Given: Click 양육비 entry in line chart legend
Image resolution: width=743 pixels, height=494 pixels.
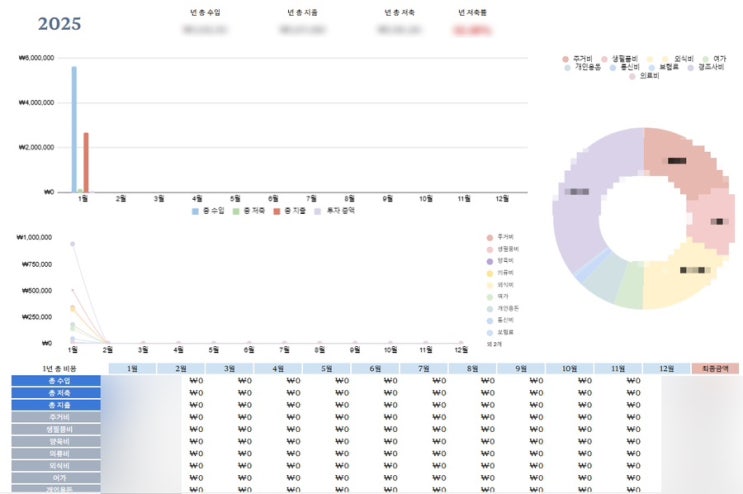Looking at the screenshot, I should pos(500,261).
